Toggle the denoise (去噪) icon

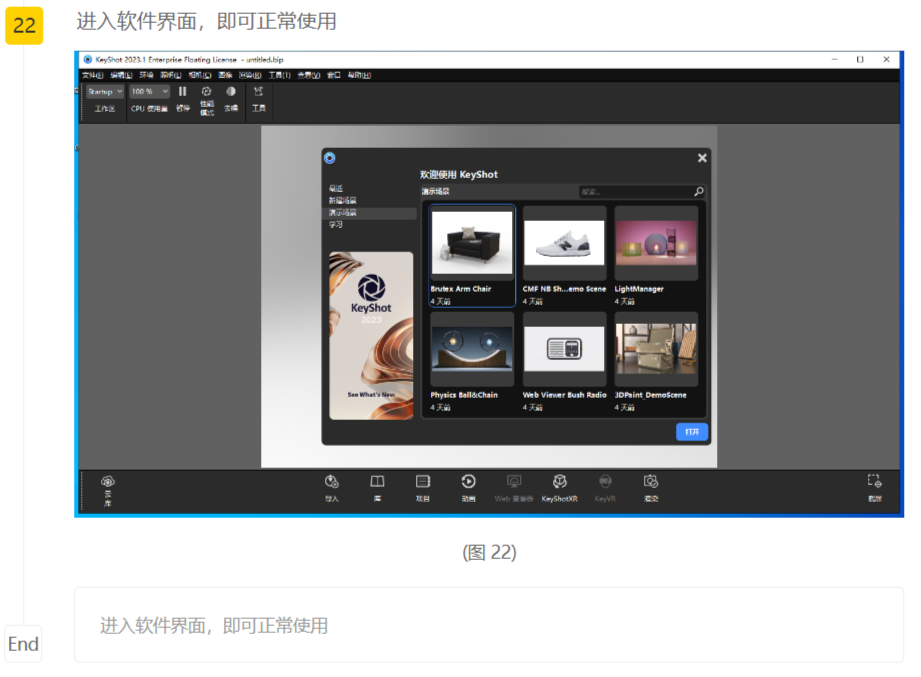pyautogui.click(x=231, y=92)
